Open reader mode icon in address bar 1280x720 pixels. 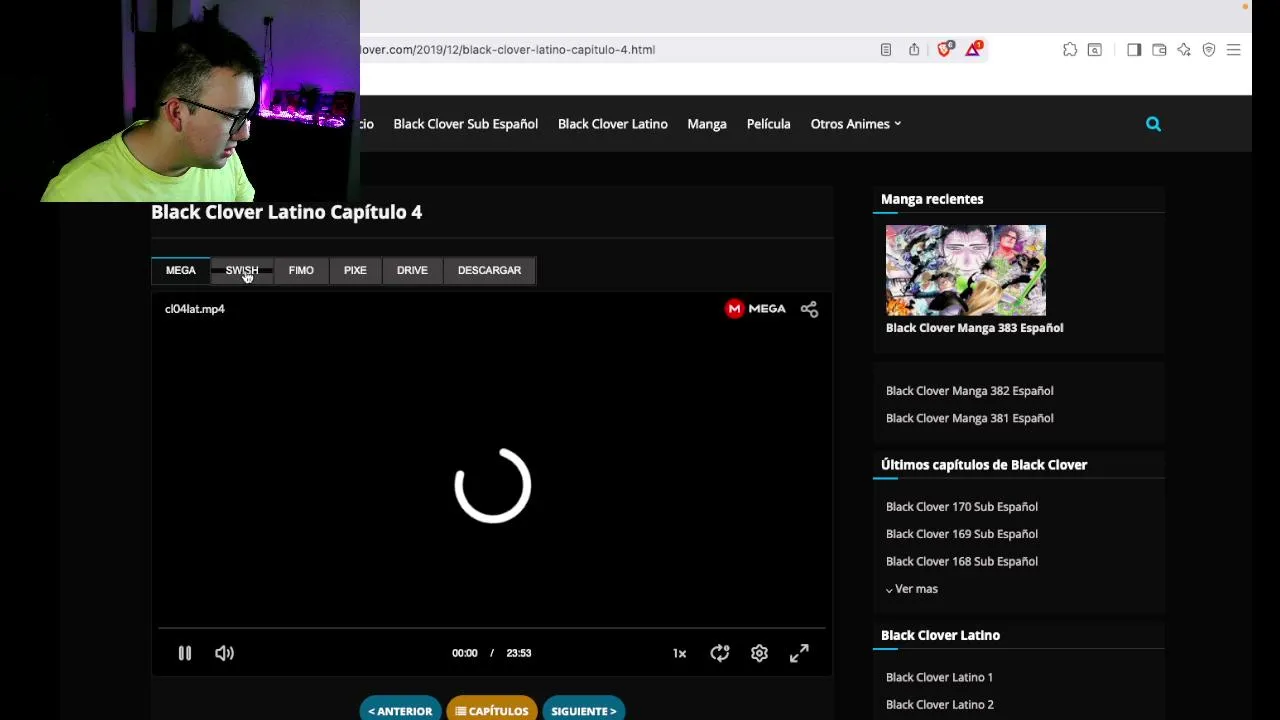[886, 49]
